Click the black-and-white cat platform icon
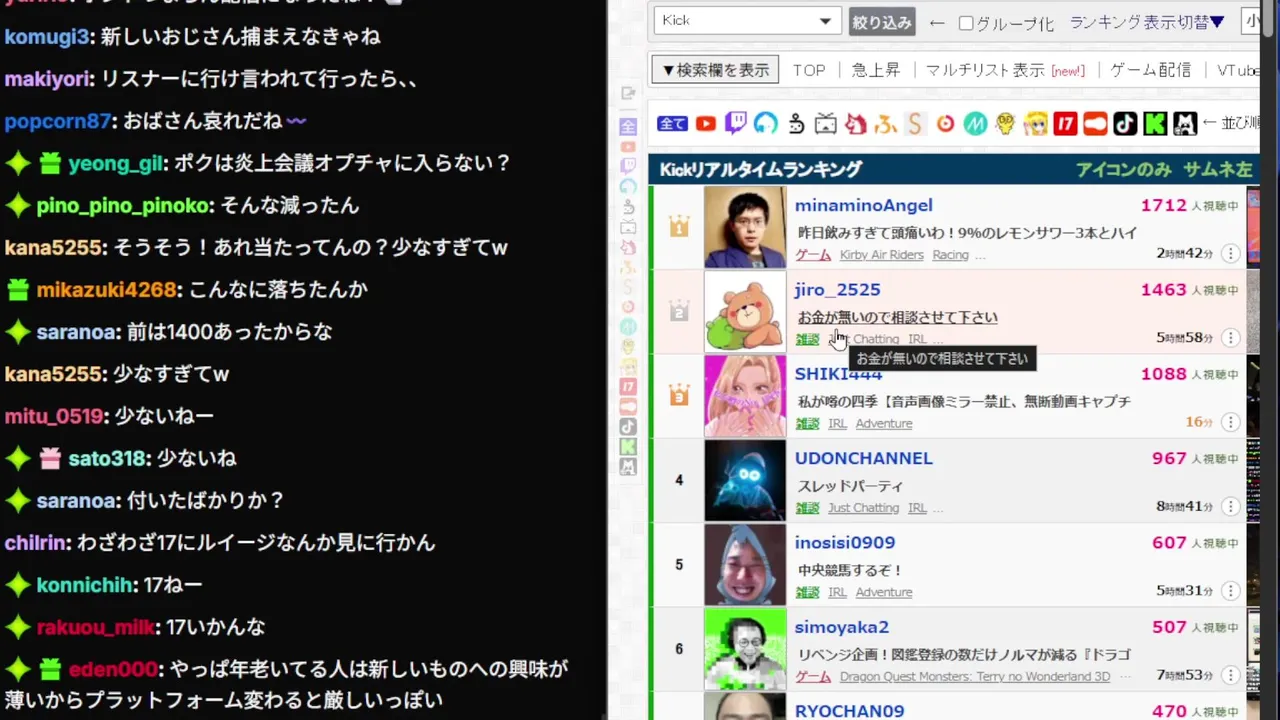Viewport: 1280px width, 720px height. click(1185, 124)
